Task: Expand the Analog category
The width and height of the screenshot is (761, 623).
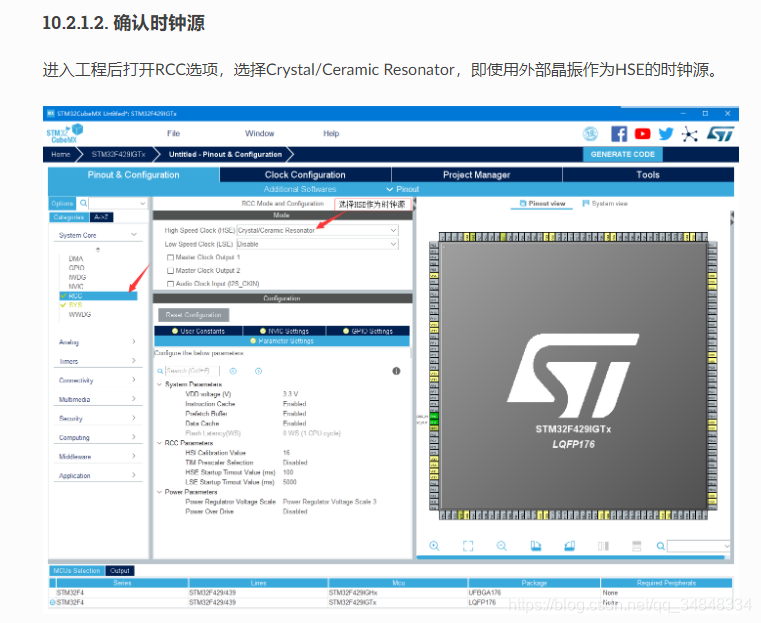Action: (x=98, y=342)
